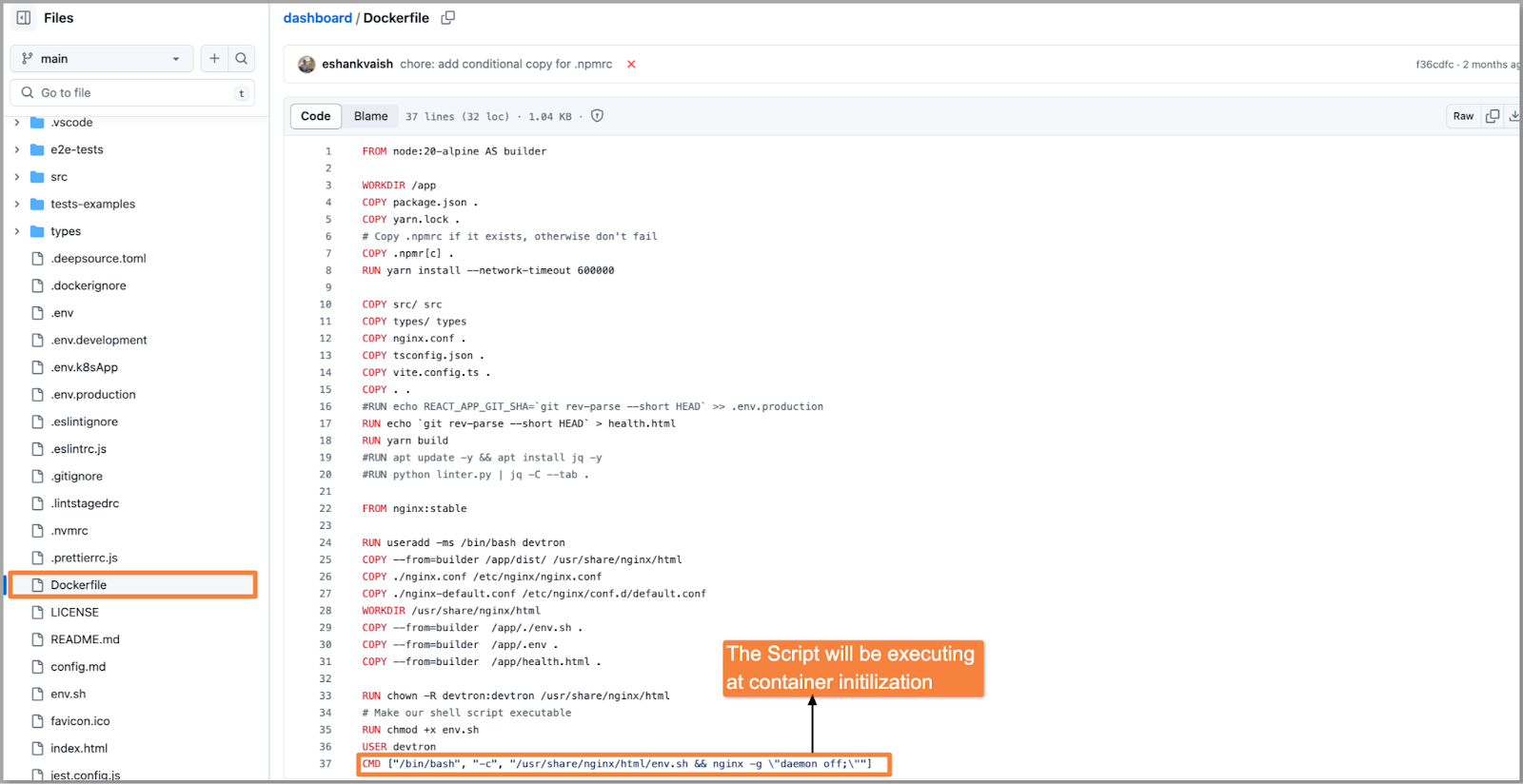Open commit hash f36cdfc
The width and height of the screenshot is (1523, 784).
(1434, 65)
